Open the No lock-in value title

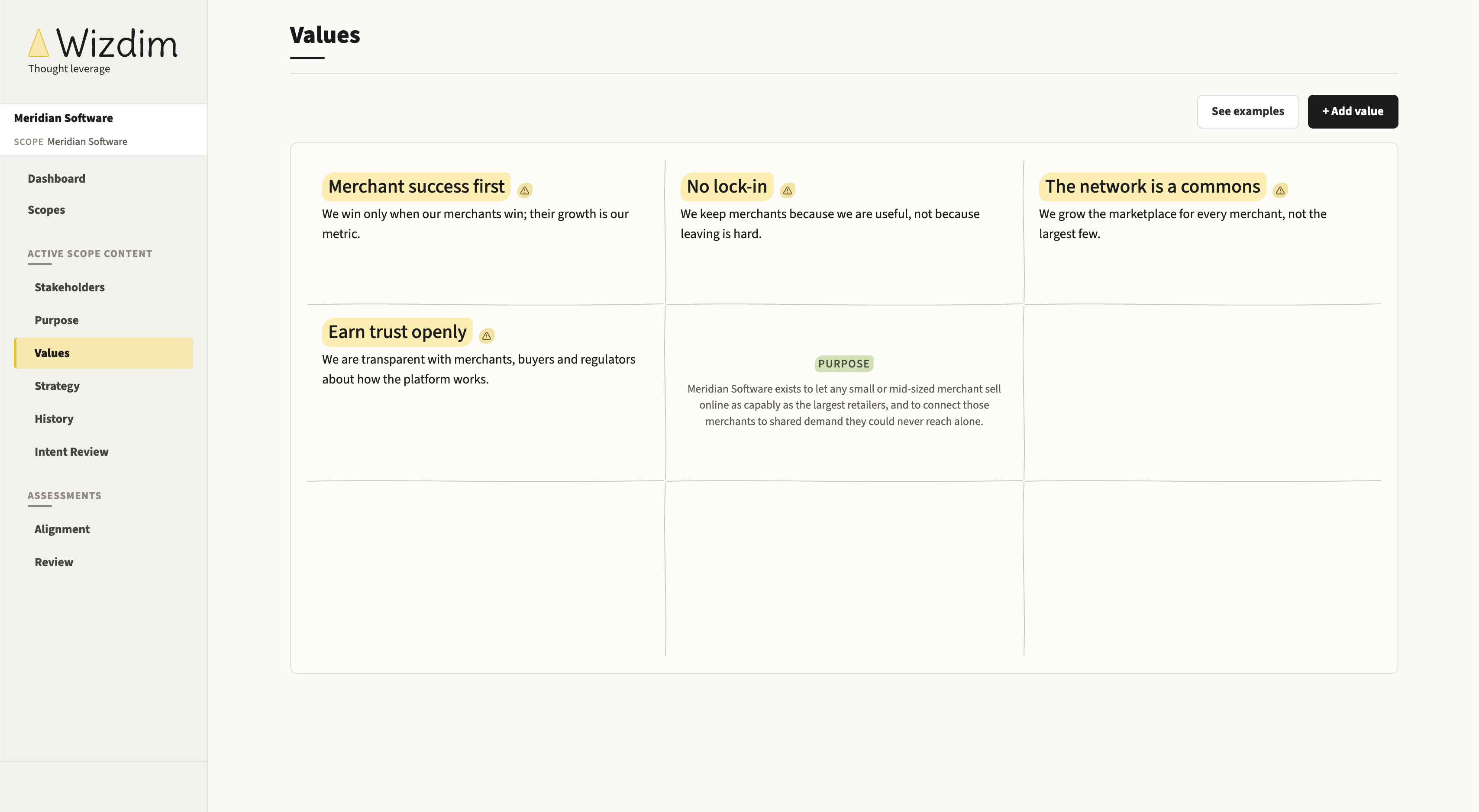[727, 187]
